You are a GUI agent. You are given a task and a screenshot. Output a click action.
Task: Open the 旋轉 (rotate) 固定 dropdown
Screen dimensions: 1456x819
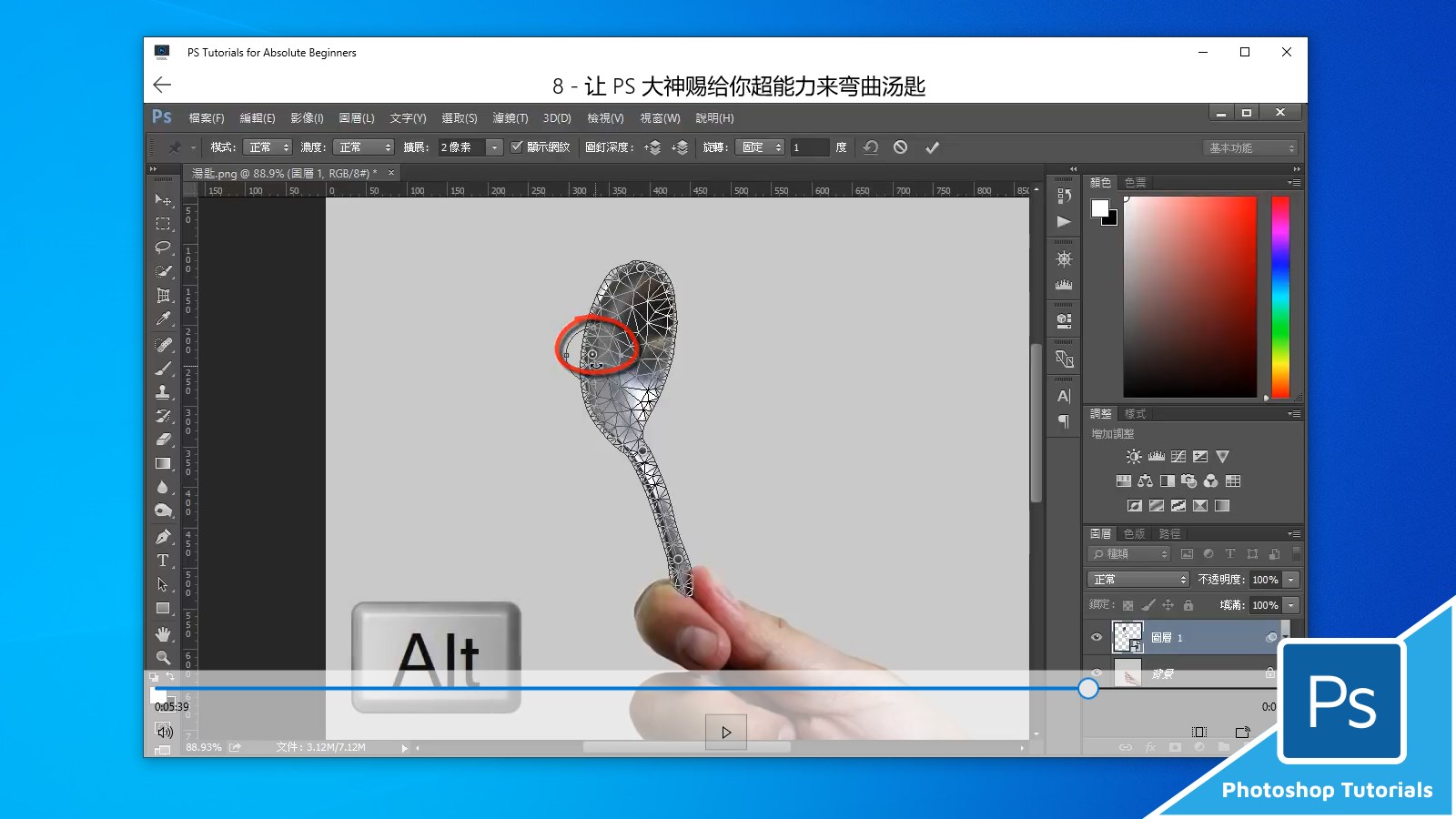tap(760, 147)
